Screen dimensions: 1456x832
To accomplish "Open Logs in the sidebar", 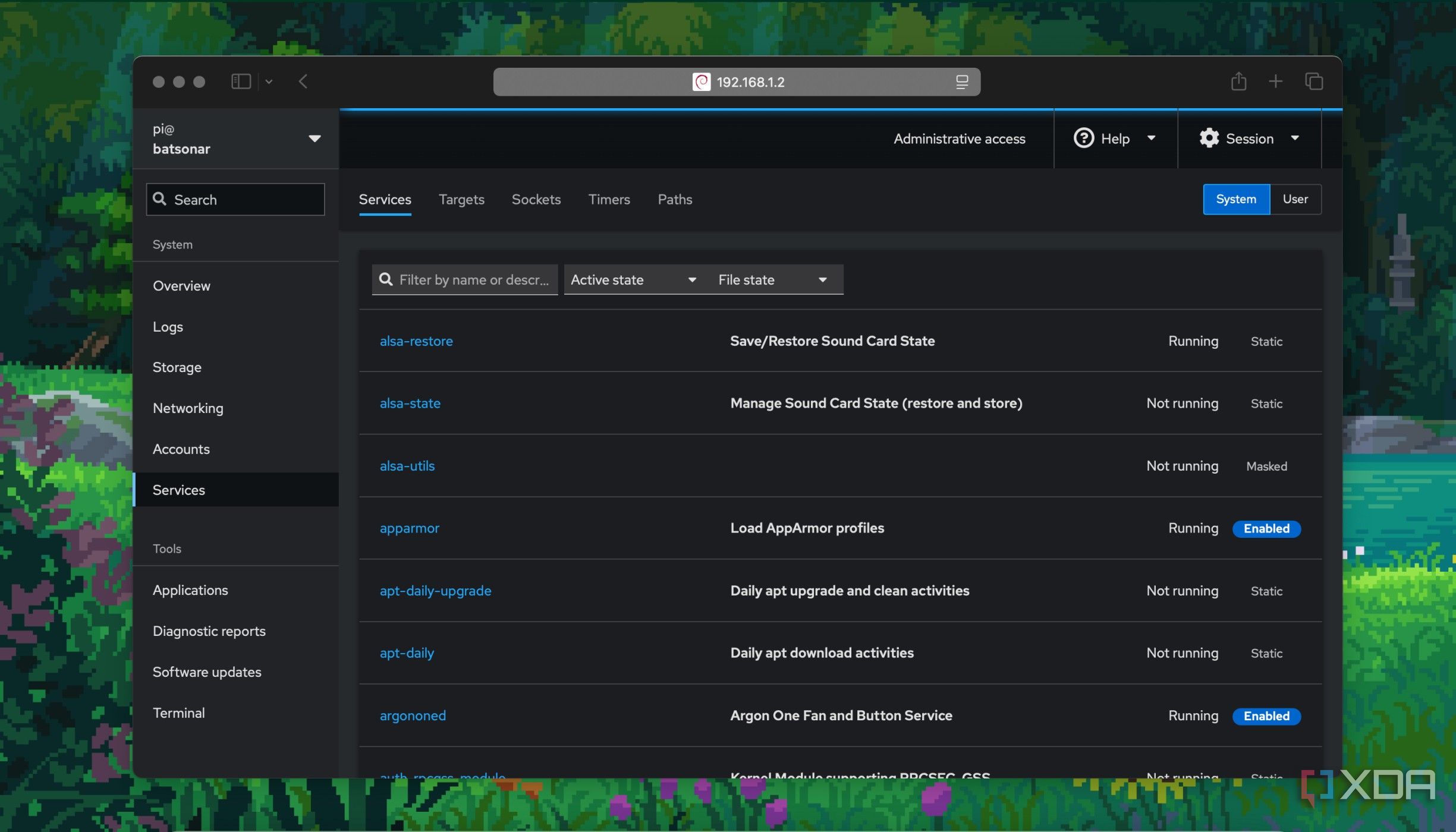I will coord(235,327).
